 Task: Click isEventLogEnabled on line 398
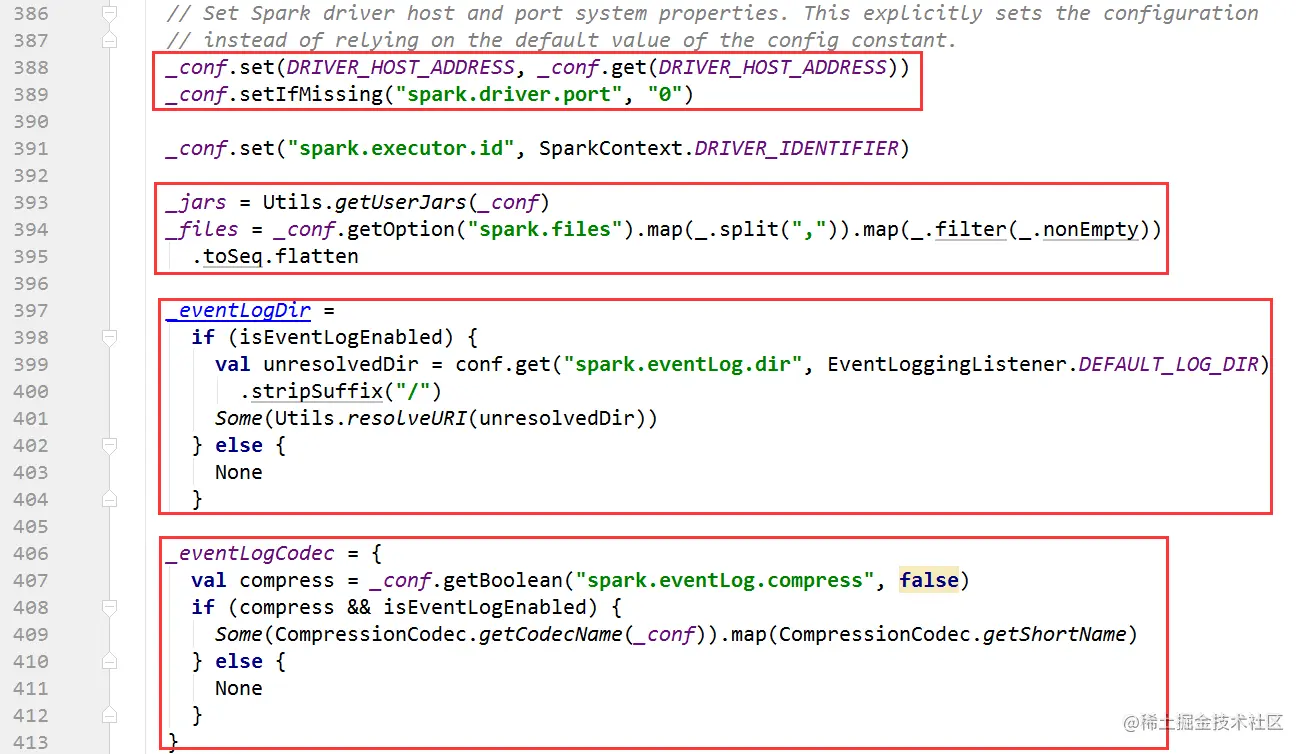coord(342,338)
